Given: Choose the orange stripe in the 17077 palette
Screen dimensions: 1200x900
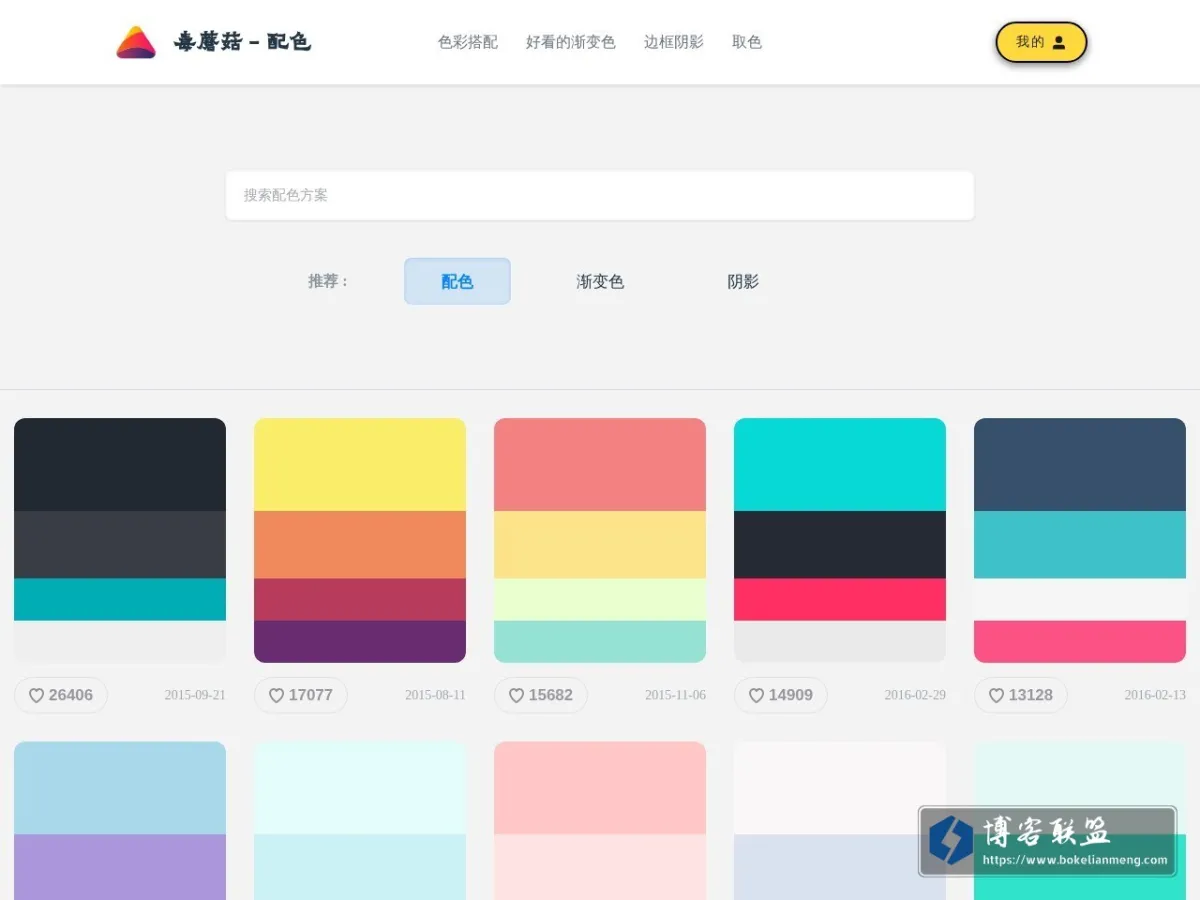Looking at the screenshot, I should (360, 545).
